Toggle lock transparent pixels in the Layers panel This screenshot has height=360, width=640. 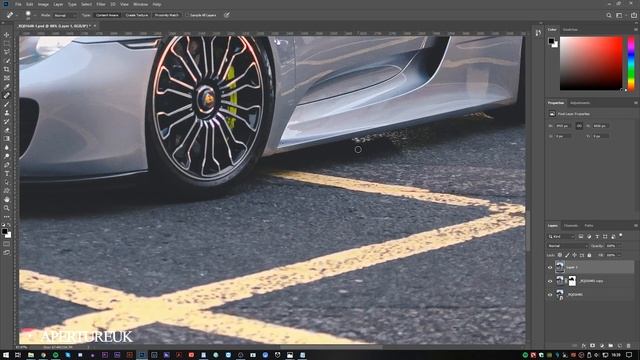[560, 255]
